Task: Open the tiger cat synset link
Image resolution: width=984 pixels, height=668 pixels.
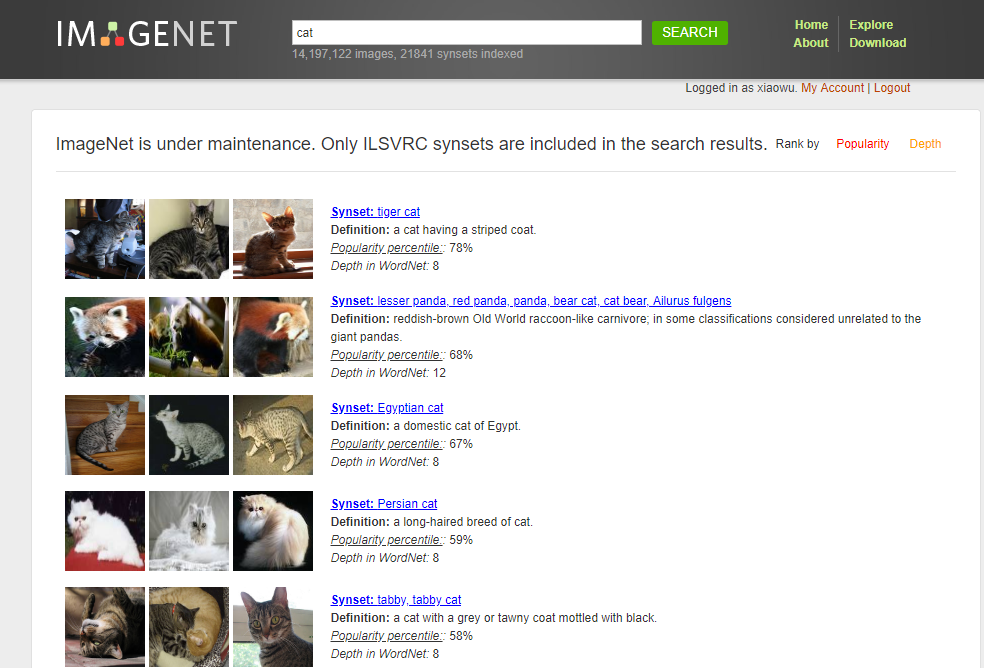Action: (375, 212)
